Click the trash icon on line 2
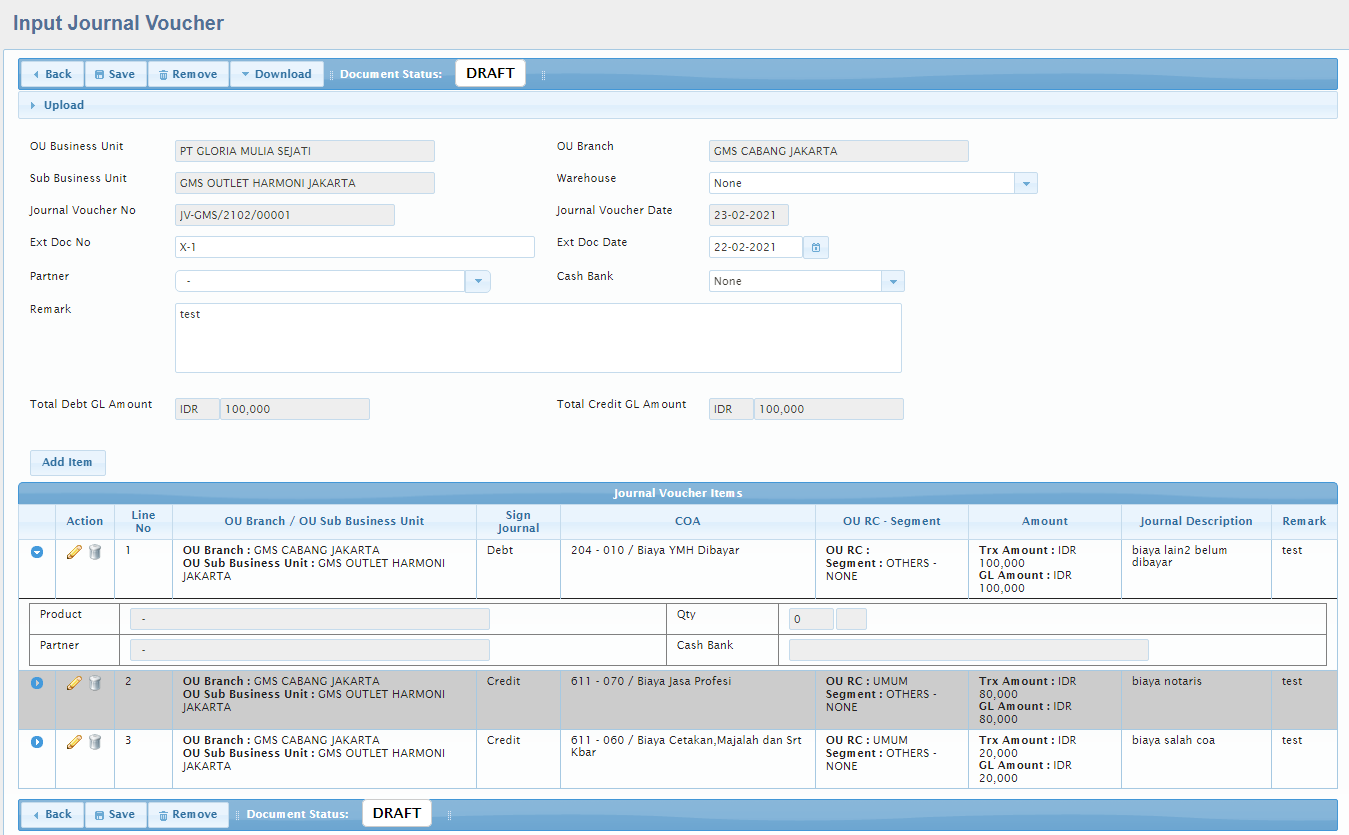Screen dimensions: 1349x835 [95, 683]
